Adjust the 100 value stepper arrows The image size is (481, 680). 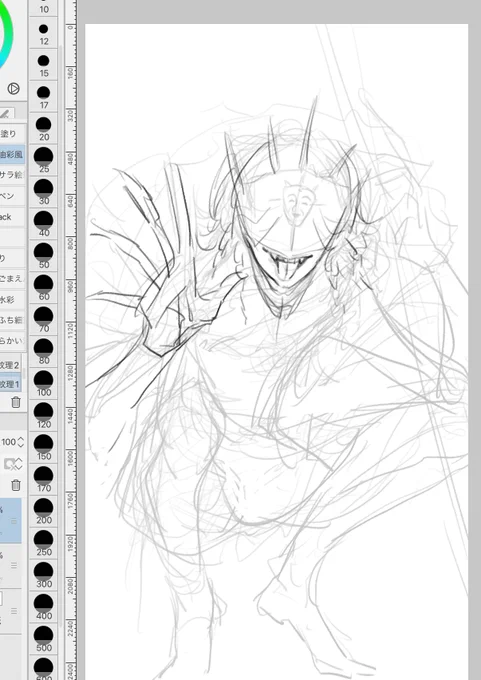tap(20, 442)
